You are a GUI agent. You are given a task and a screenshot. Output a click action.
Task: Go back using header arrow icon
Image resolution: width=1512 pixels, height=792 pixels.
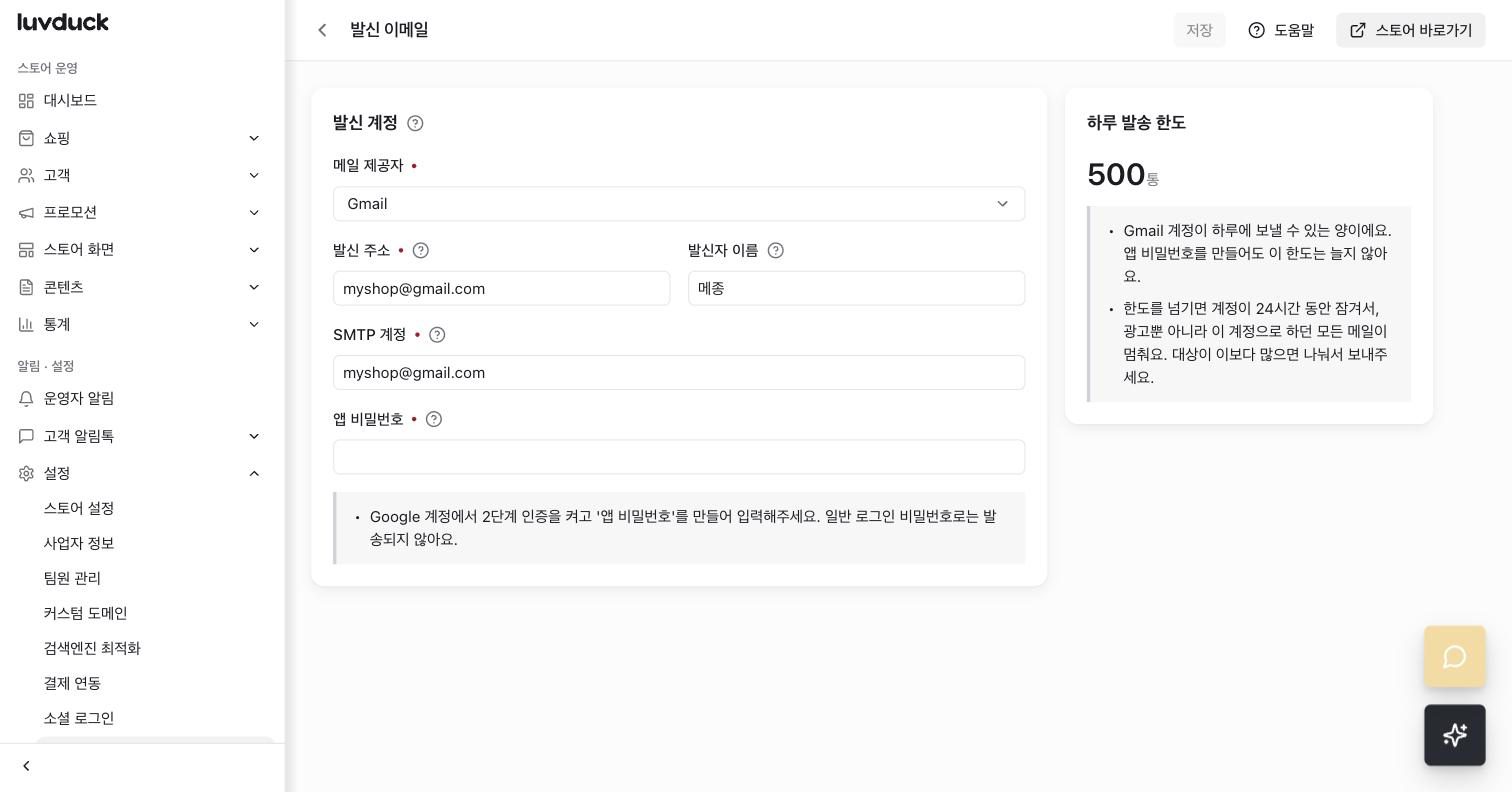[322, 30]
